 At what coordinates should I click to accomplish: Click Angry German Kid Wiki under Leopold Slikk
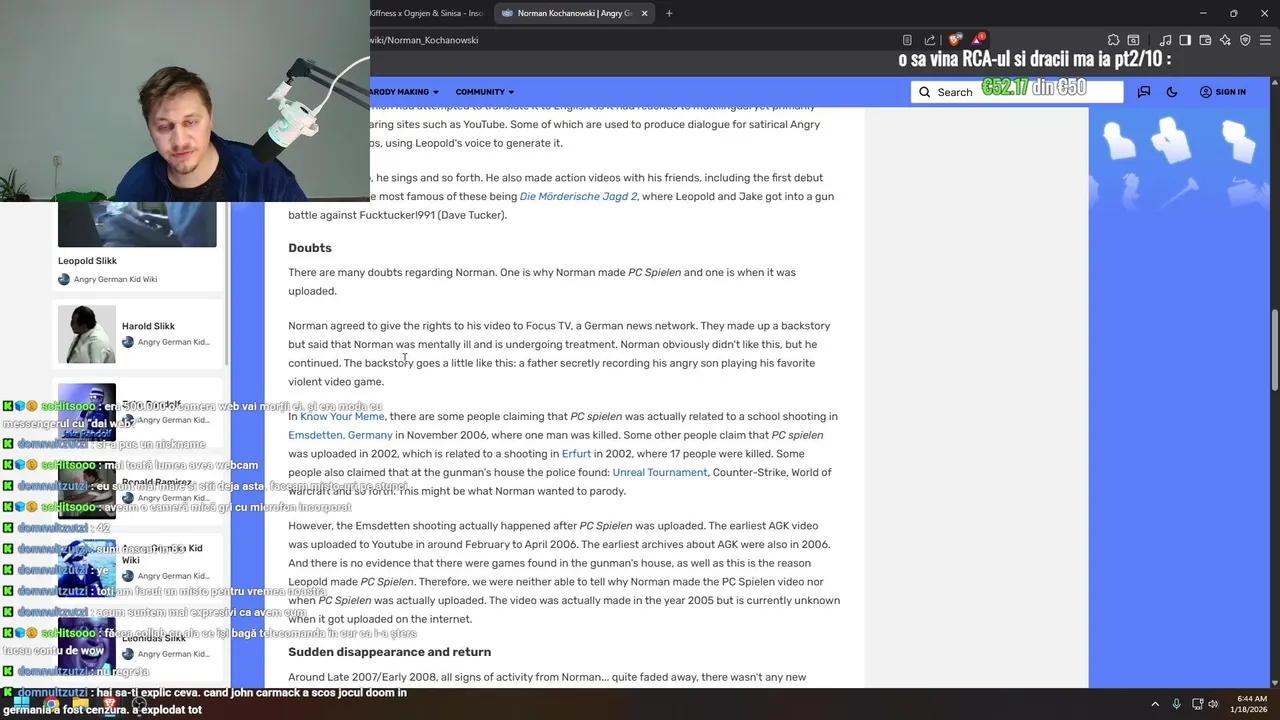[x=115, y=279]
